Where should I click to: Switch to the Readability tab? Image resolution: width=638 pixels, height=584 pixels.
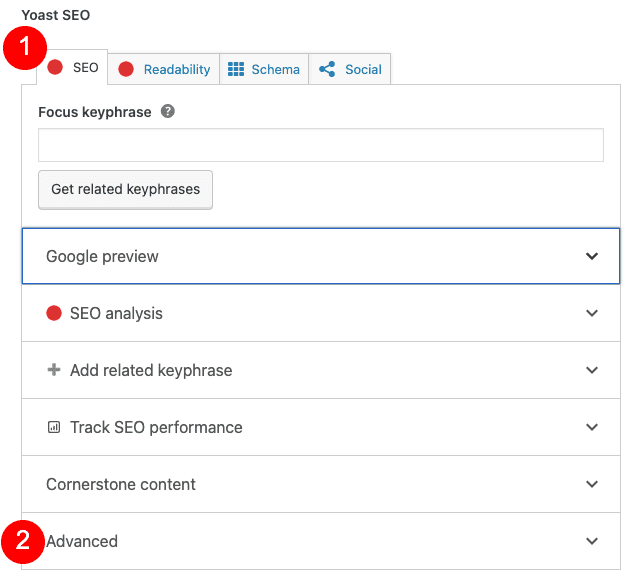176,69
